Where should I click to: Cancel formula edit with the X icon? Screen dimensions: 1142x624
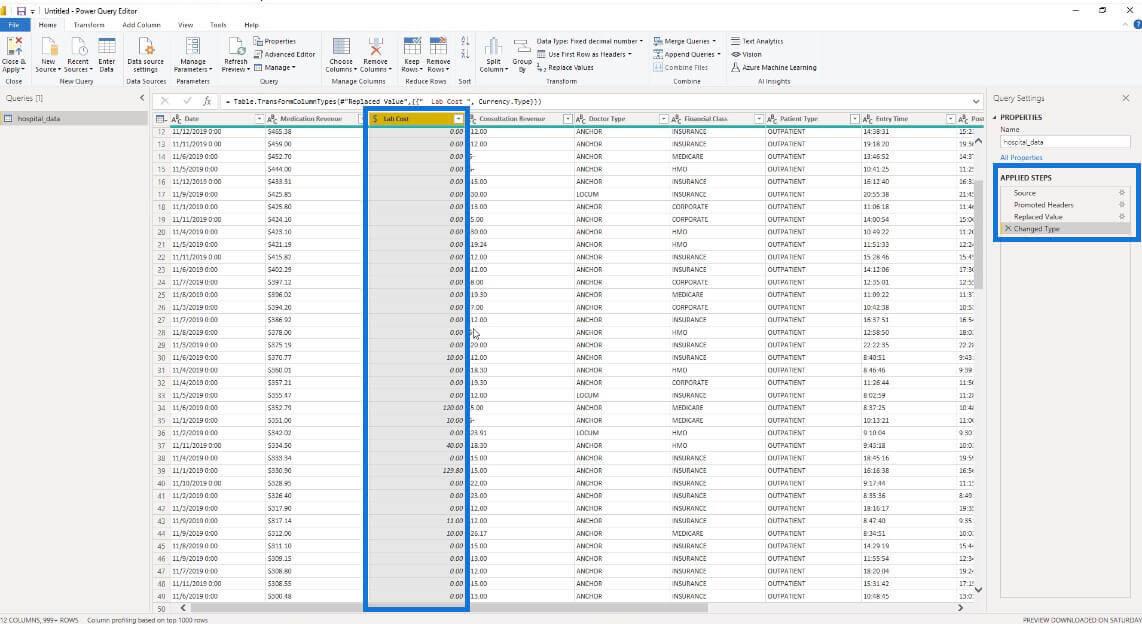click(165, 101)
